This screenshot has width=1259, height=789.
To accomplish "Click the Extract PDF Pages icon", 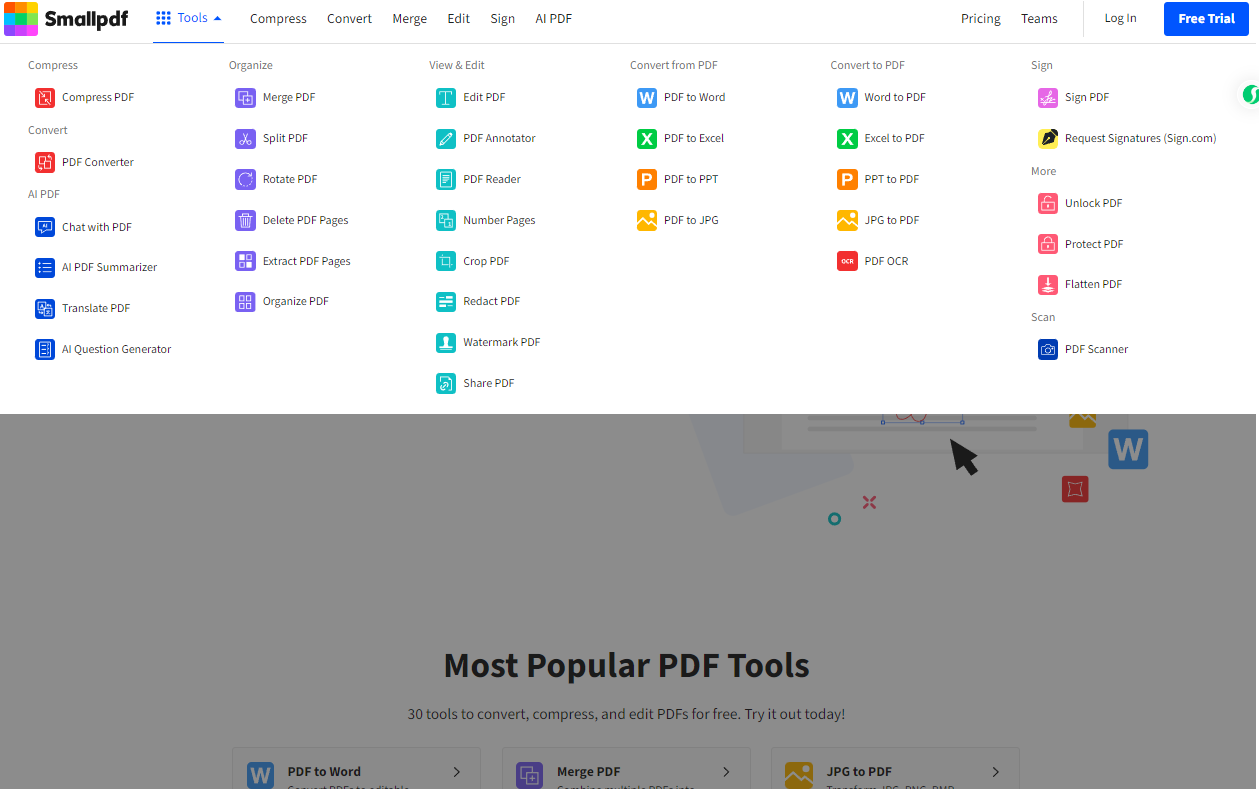I will (245, 261).
